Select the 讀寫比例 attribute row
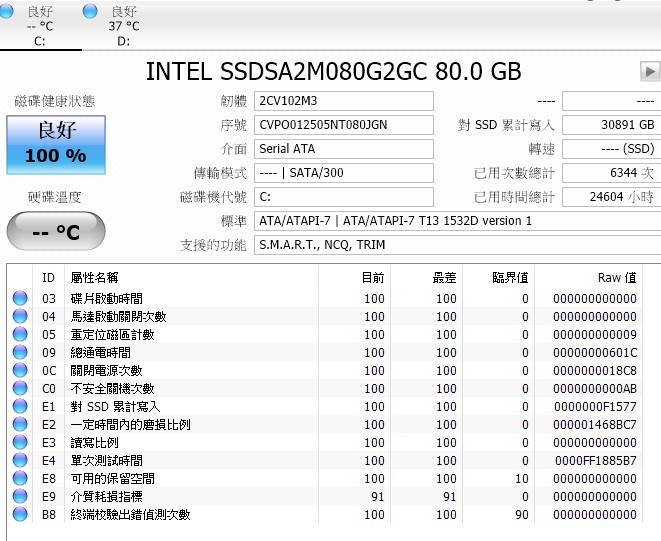The image size is (661, 541). (325, 442)
